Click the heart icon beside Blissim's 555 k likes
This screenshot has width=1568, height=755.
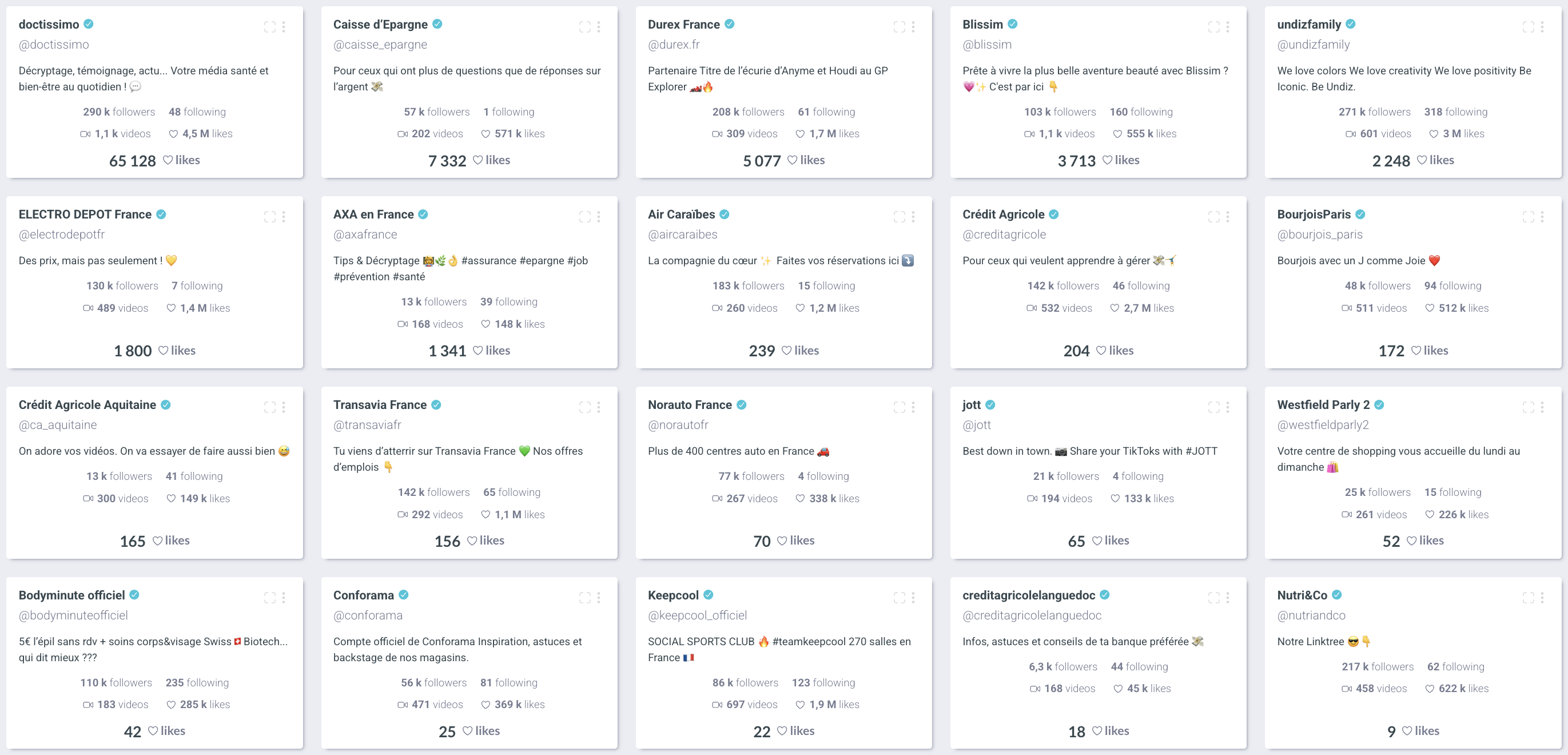pyautogui.click(x=1117, y=133)
